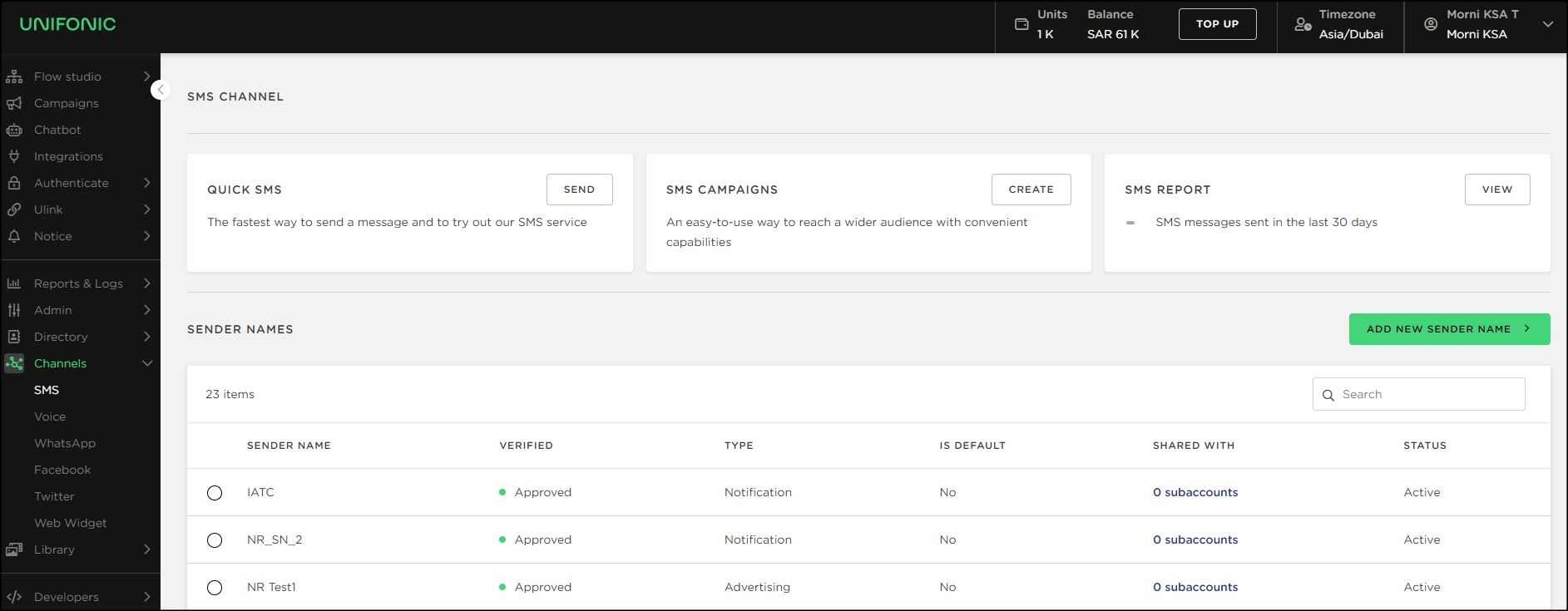Screen dimensions: 1568x611
Task: Expand the Reports & Logs menu
Action: 147,283
